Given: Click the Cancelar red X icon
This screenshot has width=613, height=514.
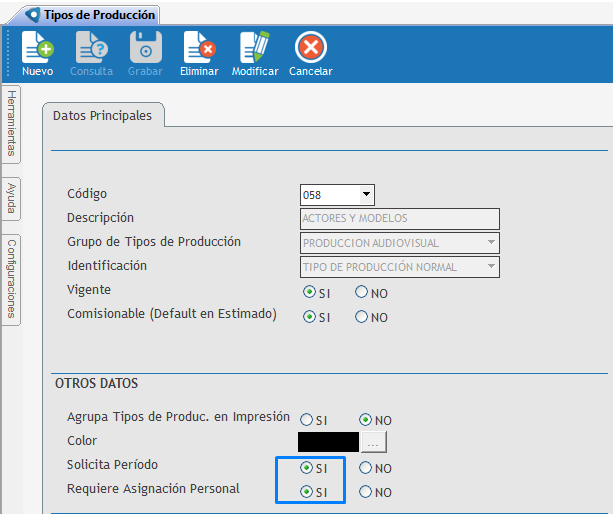Looking at the screenshot, I should click(x=310, y=48).
